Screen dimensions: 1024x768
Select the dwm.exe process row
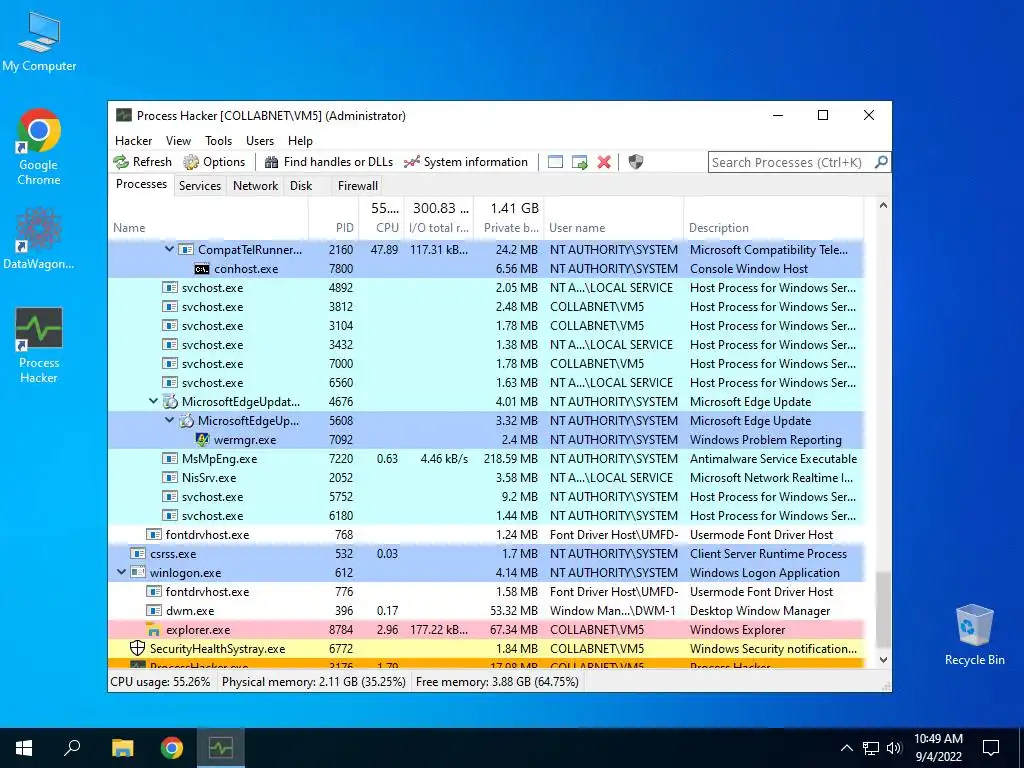pos(487,611)
